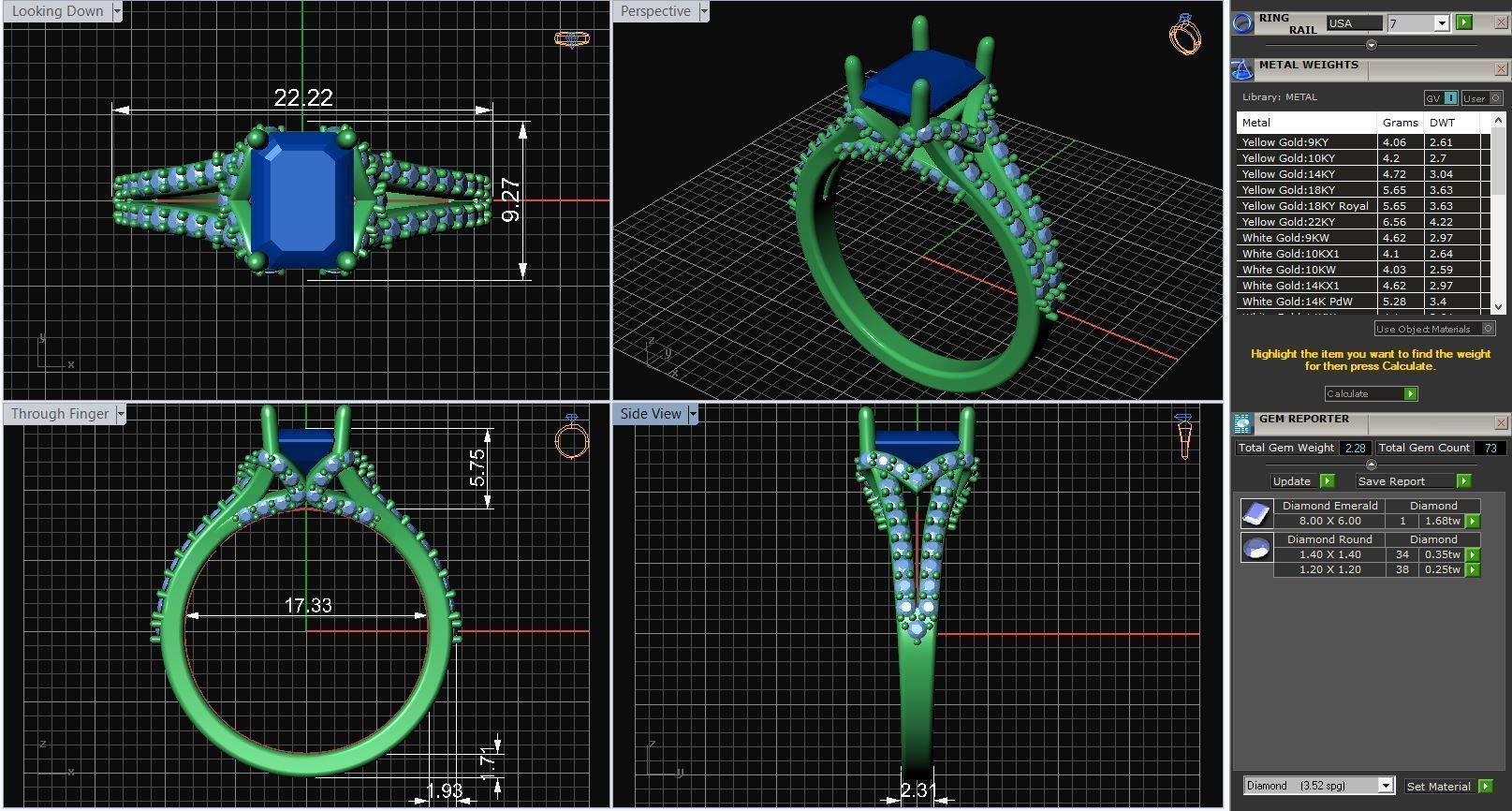Click green arrow for 0.25tw round row
Image resolution: width=1512 pixels, height=811 pixels.
(x=1473, y=570)
